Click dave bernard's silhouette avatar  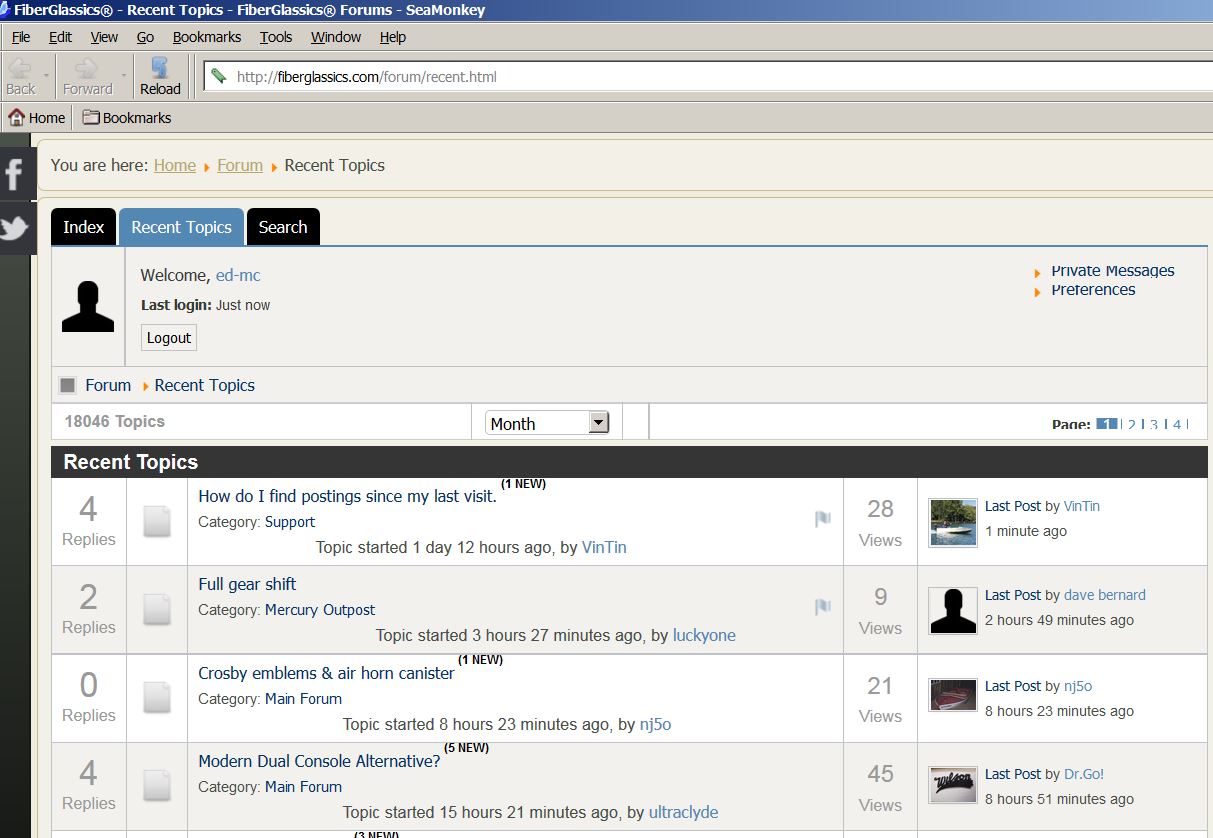pyautogui.click(x=953, y=610)
